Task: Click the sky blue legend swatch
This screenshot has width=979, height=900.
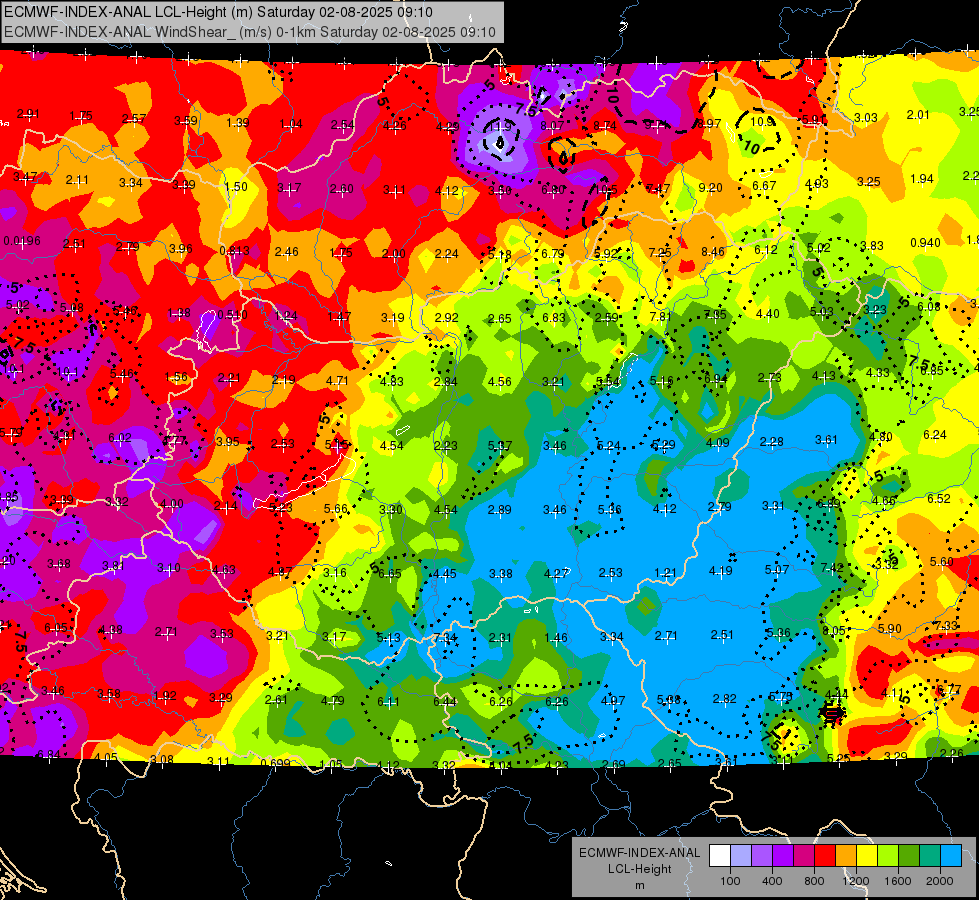Action: tap(950, 856)
